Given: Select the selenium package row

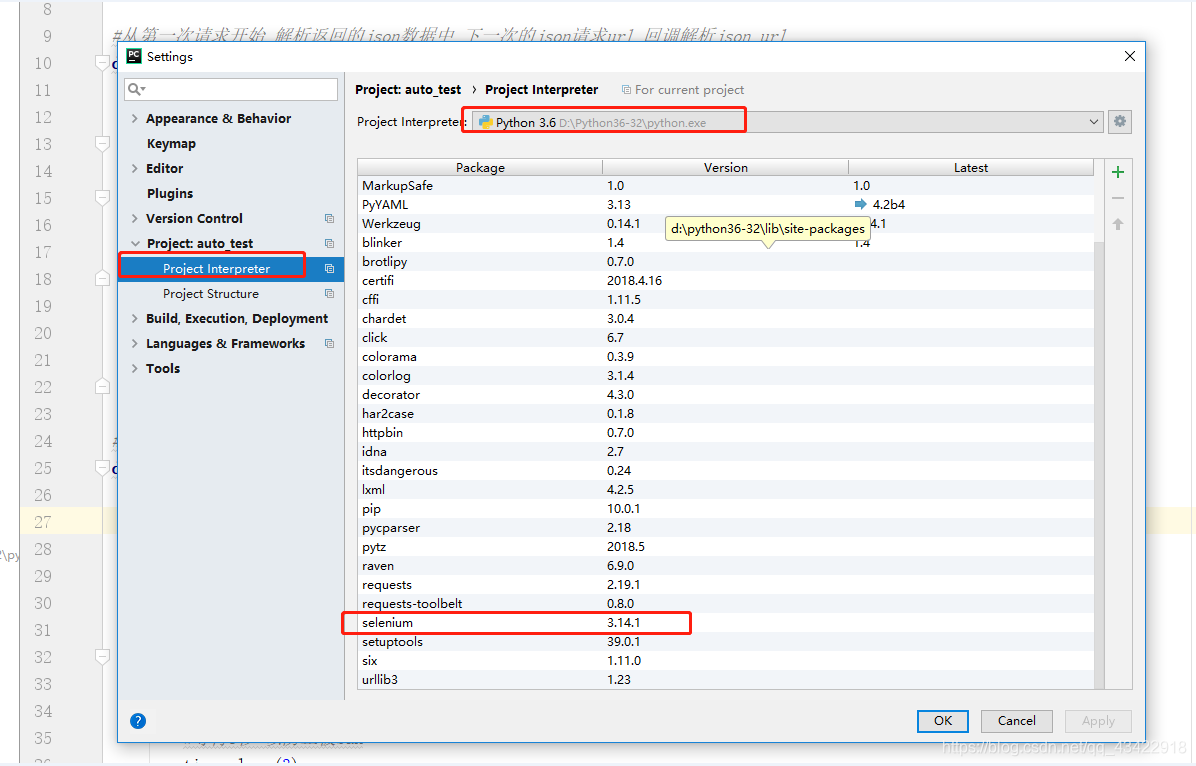Looking at the screenshot, I should click(x=725, y=623).
